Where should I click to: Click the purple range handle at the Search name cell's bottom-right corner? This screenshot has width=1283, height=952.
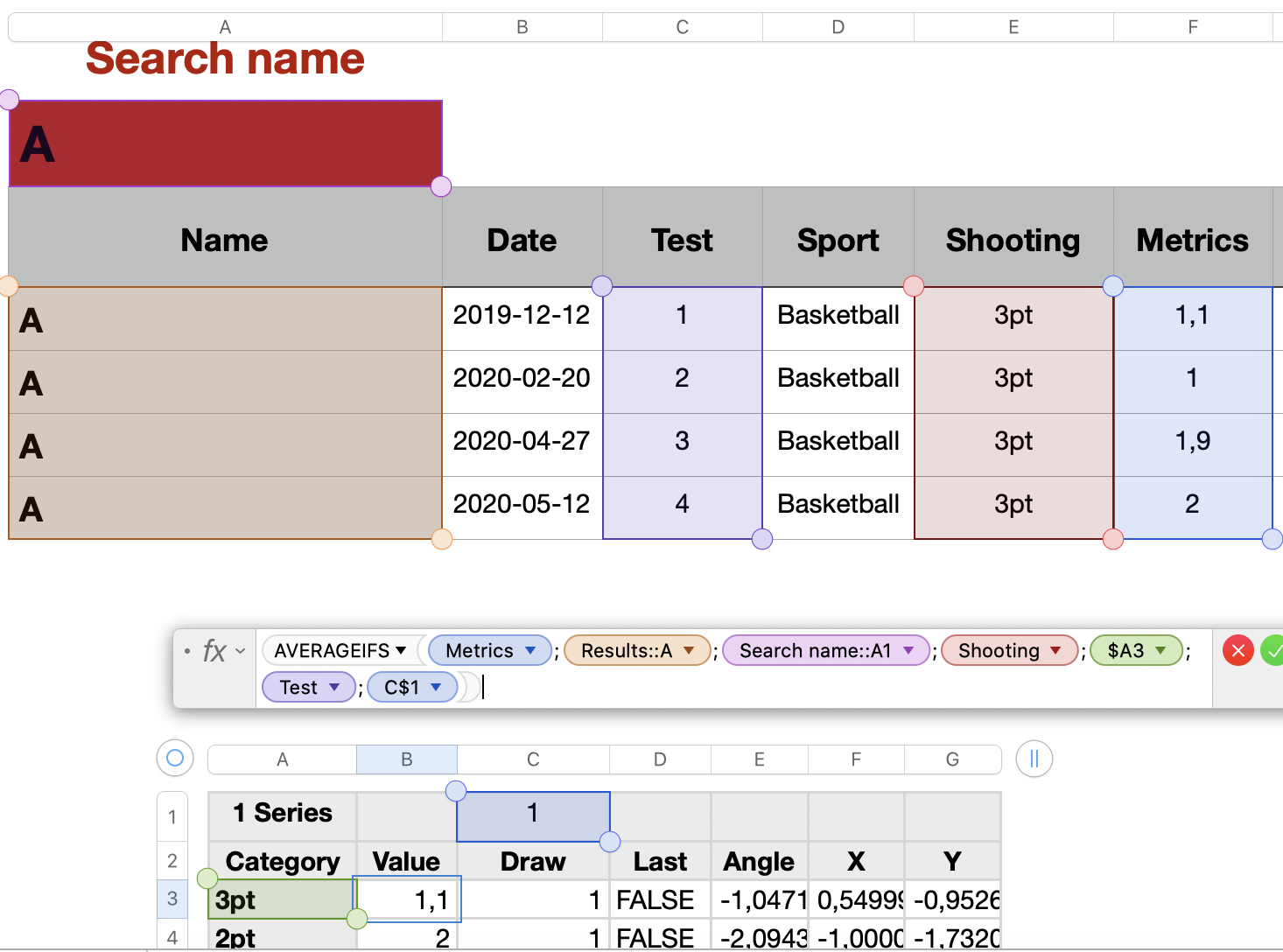click(x=441, y=186)
